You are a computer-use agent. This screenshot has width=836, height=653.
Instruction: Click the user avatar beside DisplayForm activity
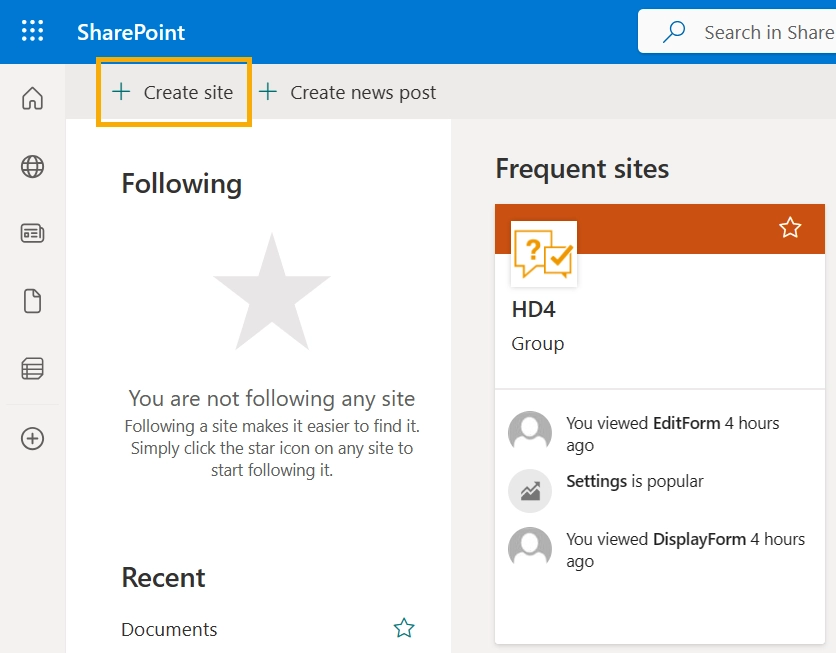coord(530,549)
